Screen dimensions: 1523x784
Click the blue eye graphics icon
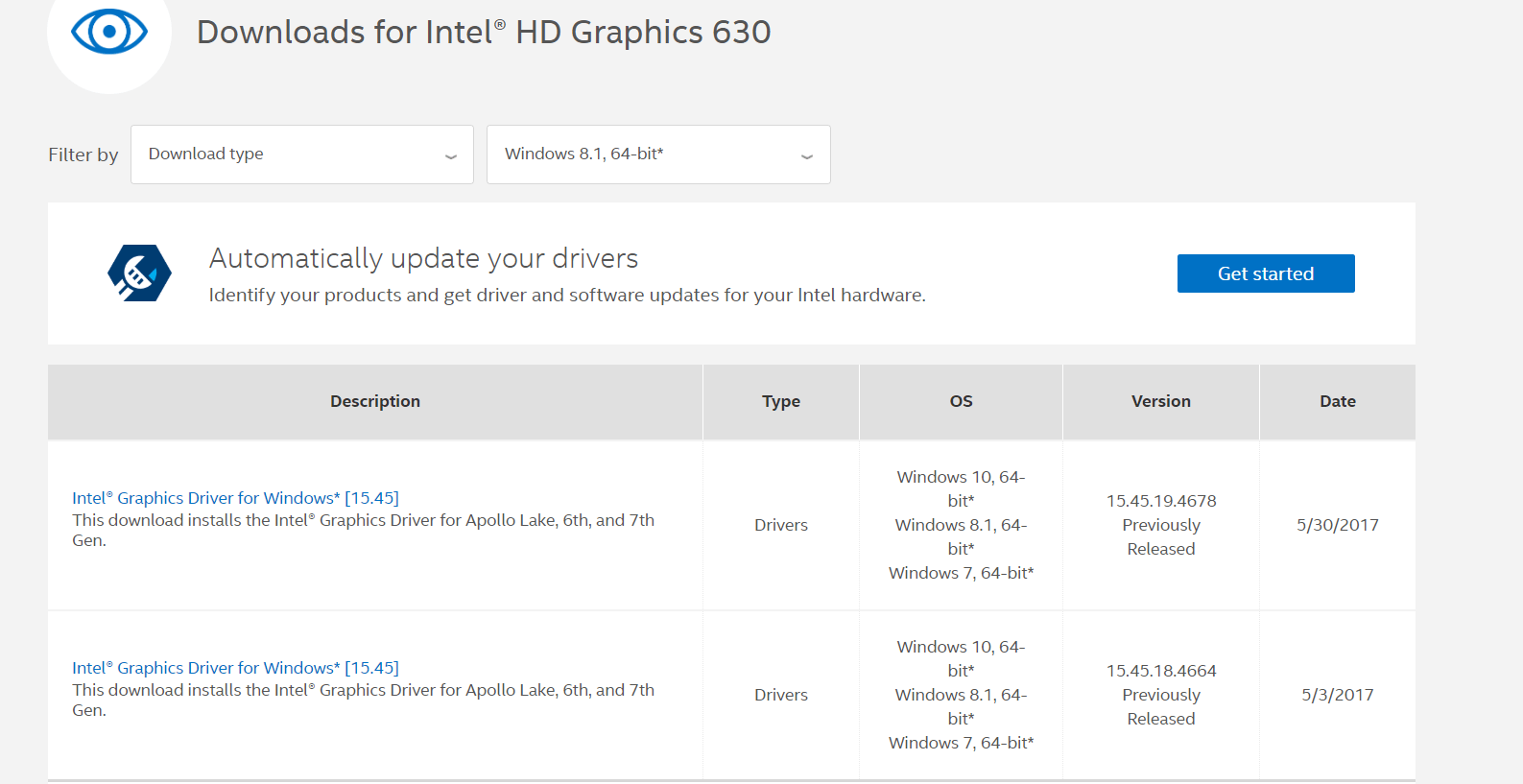tap(109, 32)
